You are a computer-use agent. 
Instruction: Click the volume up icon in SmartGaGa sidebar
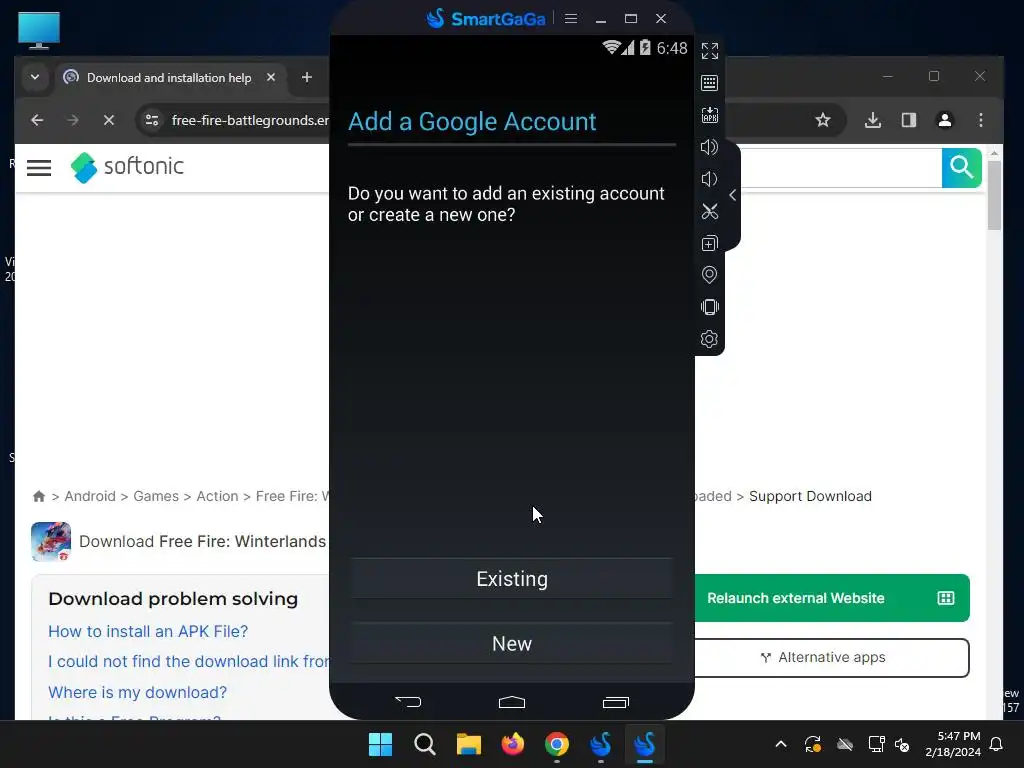709,147
